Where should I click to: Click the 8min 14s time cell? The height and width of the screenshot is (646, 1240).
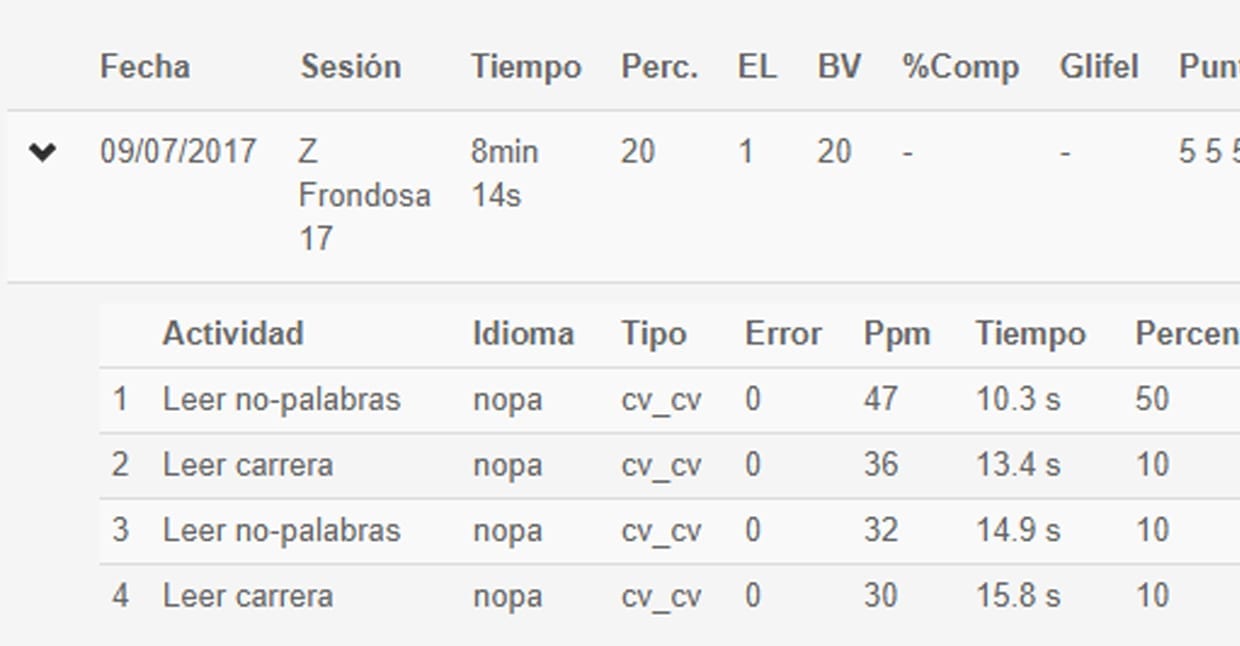(505, 173)
